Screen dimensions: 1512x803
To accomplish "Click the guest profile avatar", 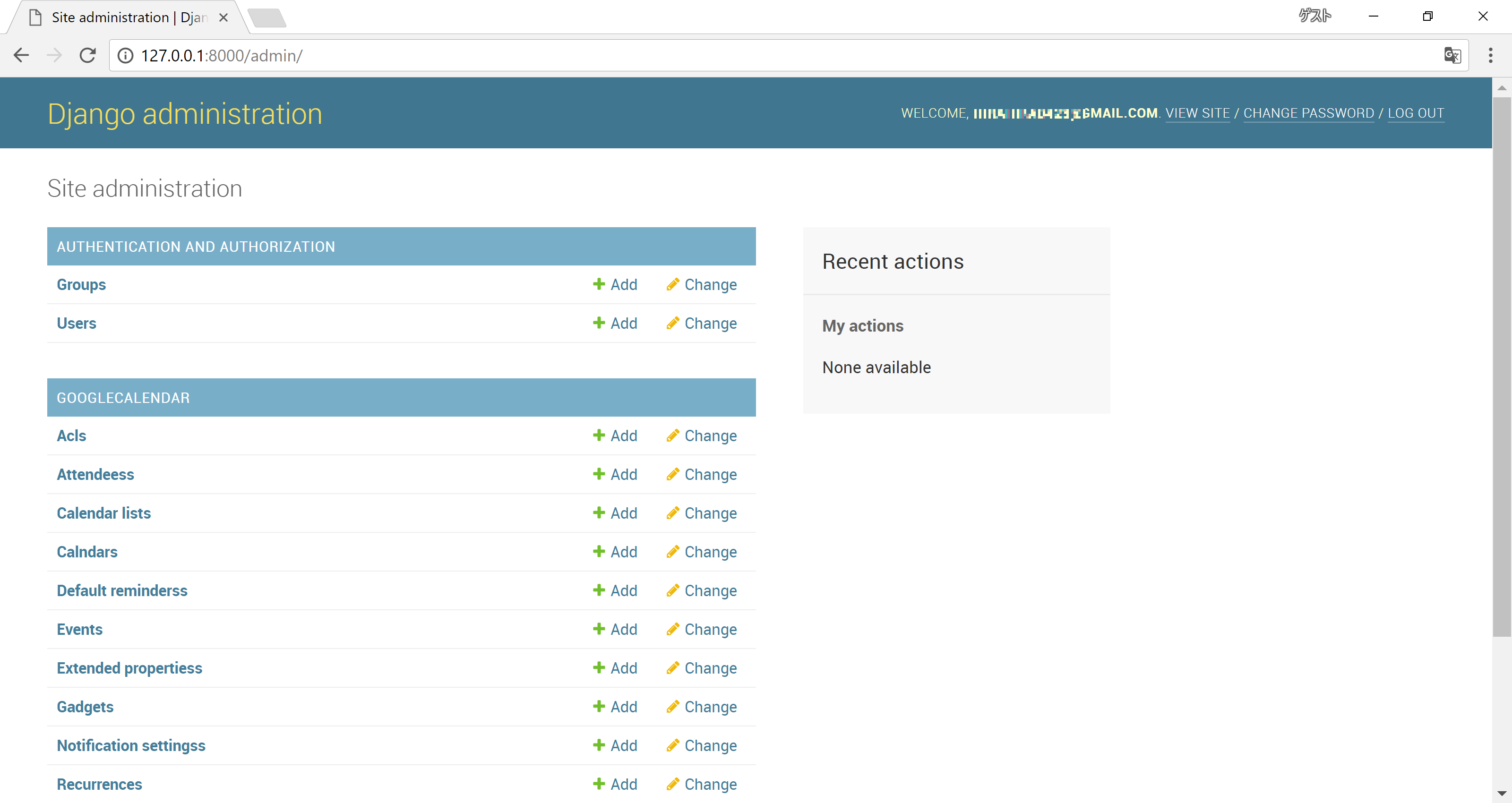I will 1315,16.
